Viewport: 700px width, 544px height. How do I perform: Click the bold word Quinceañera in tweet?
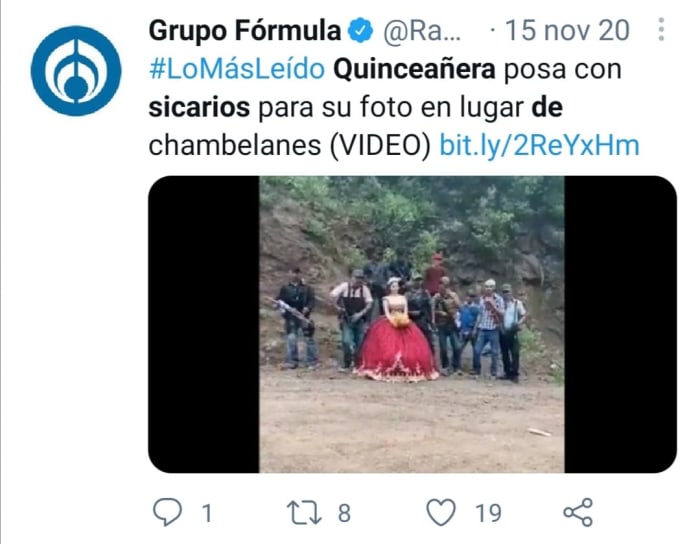pos(414,69)
